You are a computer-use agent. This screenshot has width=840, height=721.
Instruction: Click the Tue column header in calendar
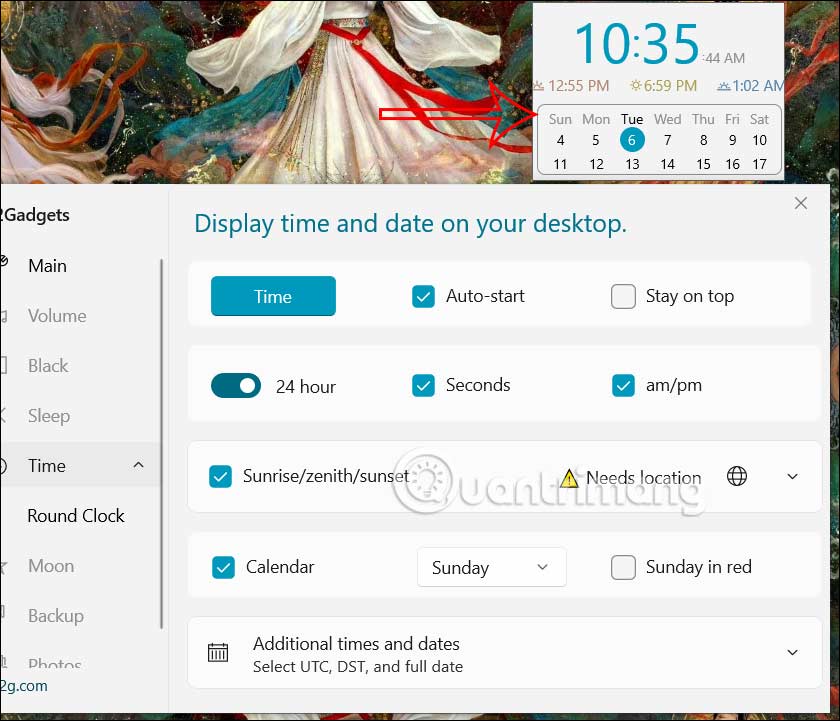tap(632, 119)
